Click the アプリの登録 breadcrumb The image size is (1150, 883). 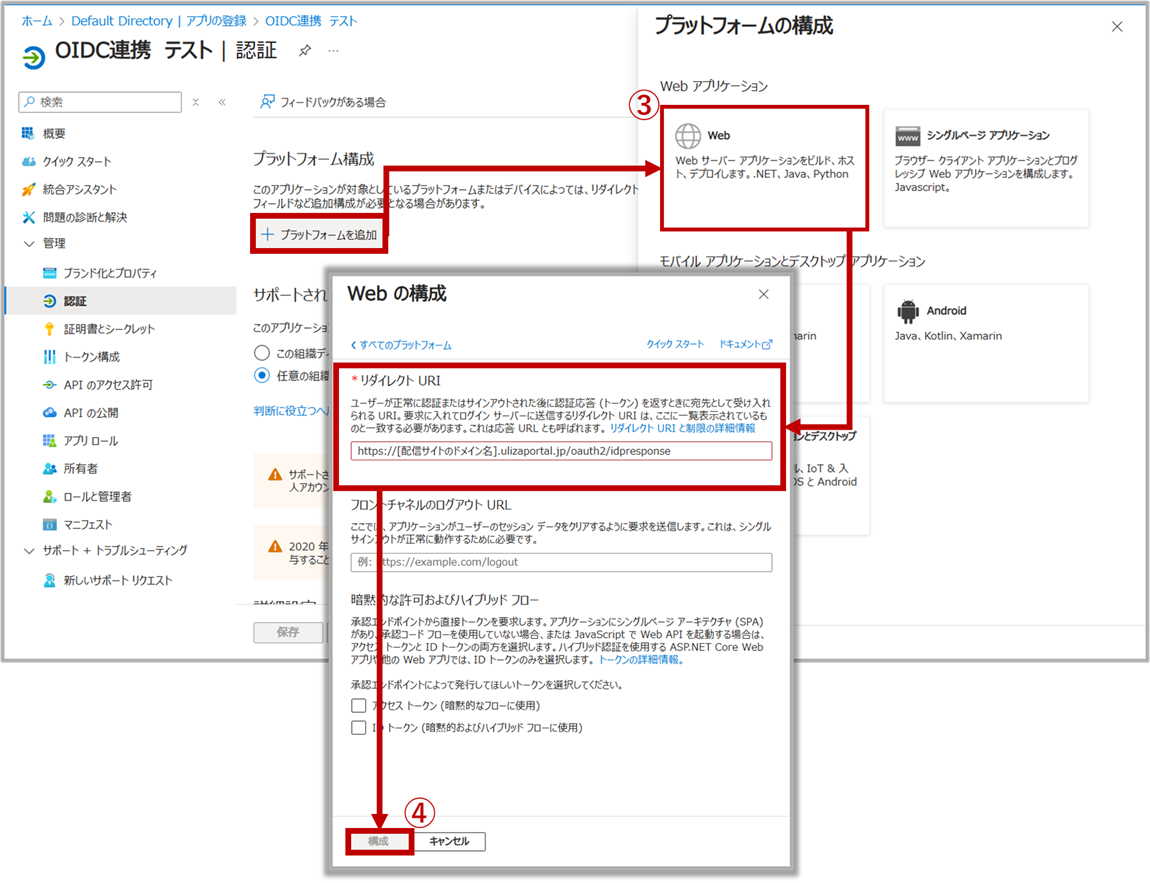tap(216, 21)
